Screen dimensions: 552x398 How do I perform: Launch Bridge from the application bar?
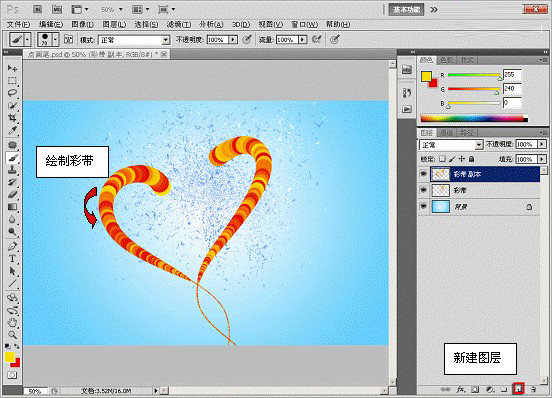[38, 10]
